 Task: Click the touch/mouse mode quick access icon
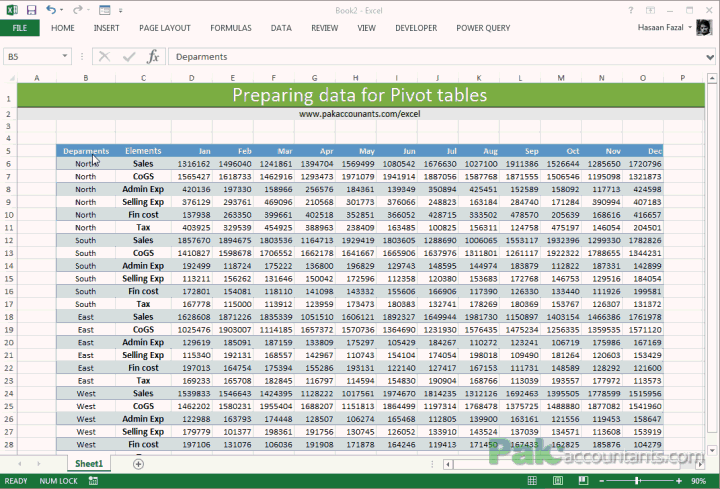[105, 10]
